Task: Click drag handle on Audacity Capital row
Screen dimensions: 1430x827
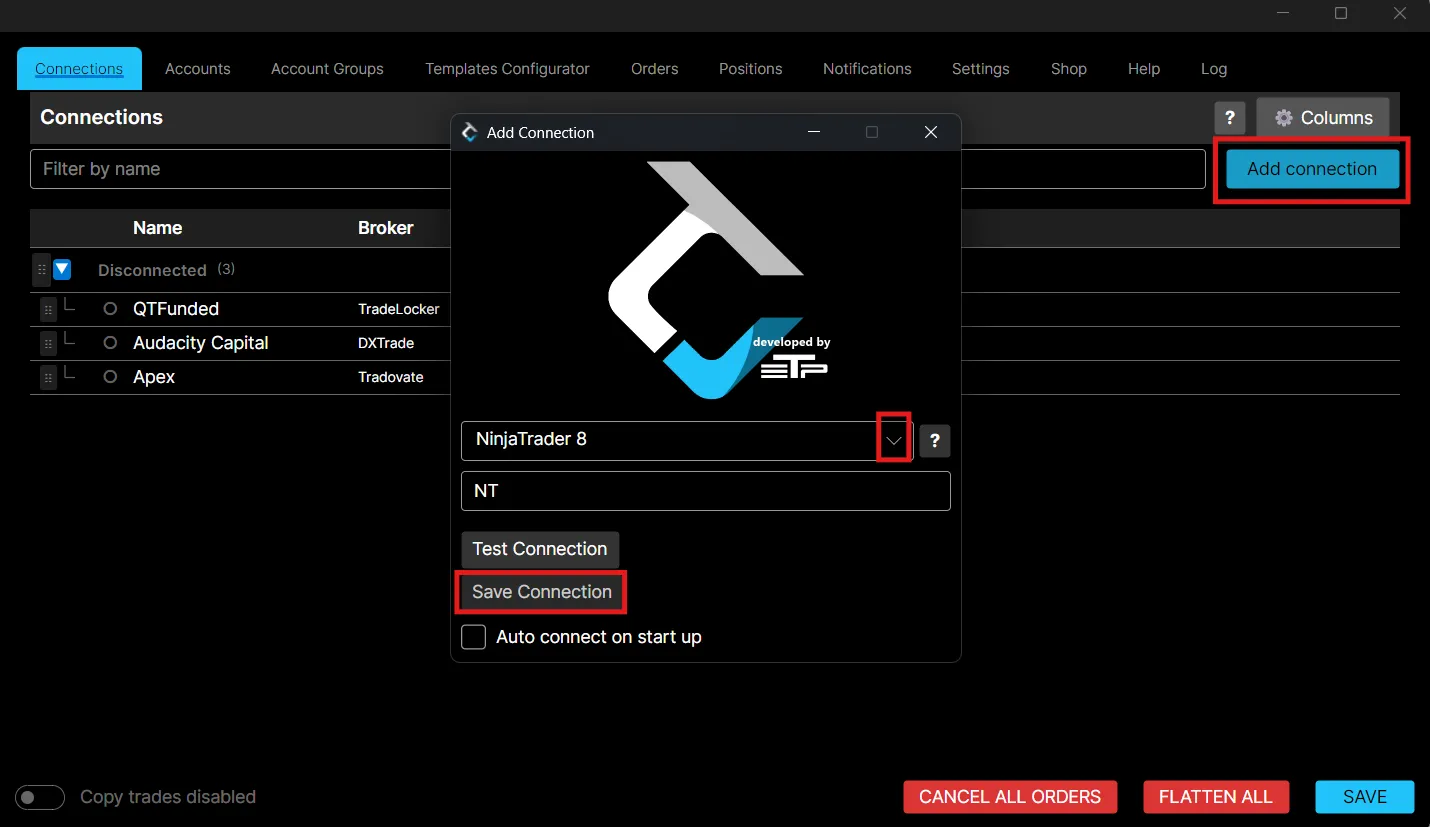Action: point(48,344)
